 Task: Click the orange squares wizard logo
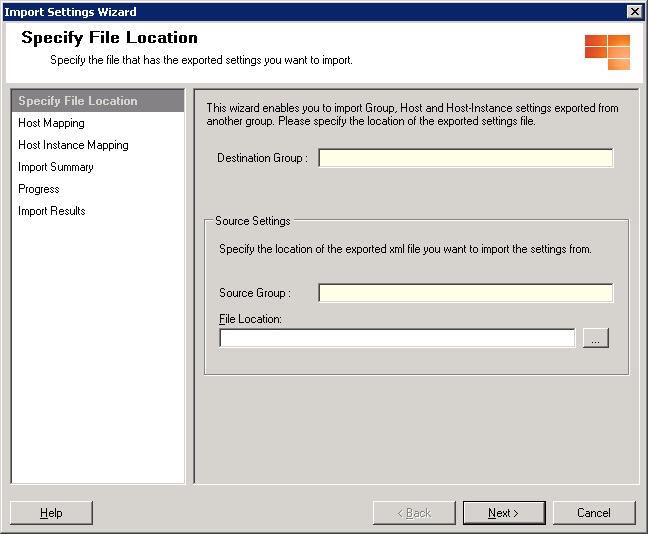point(608,52)
